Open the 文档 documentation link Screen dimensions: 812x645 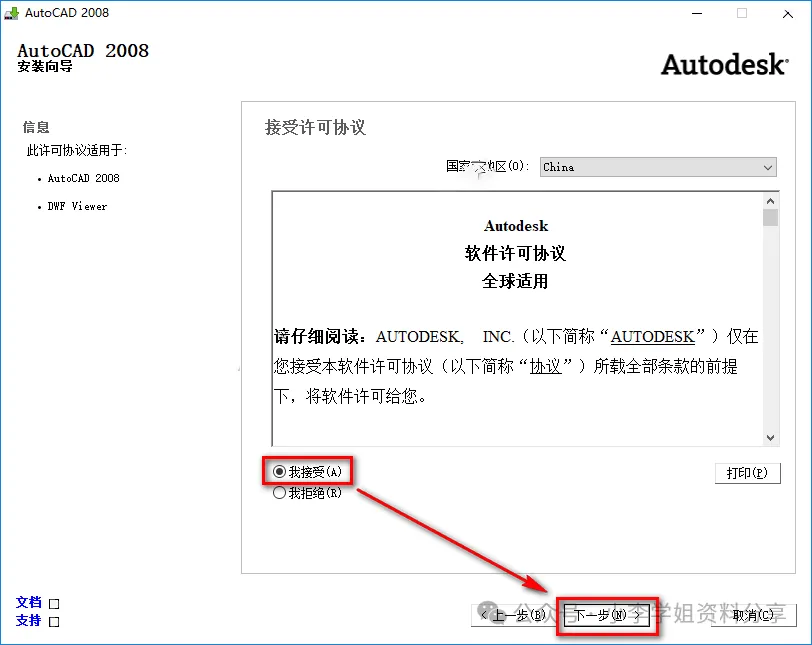pyautogui.click(x=28, y=602)
